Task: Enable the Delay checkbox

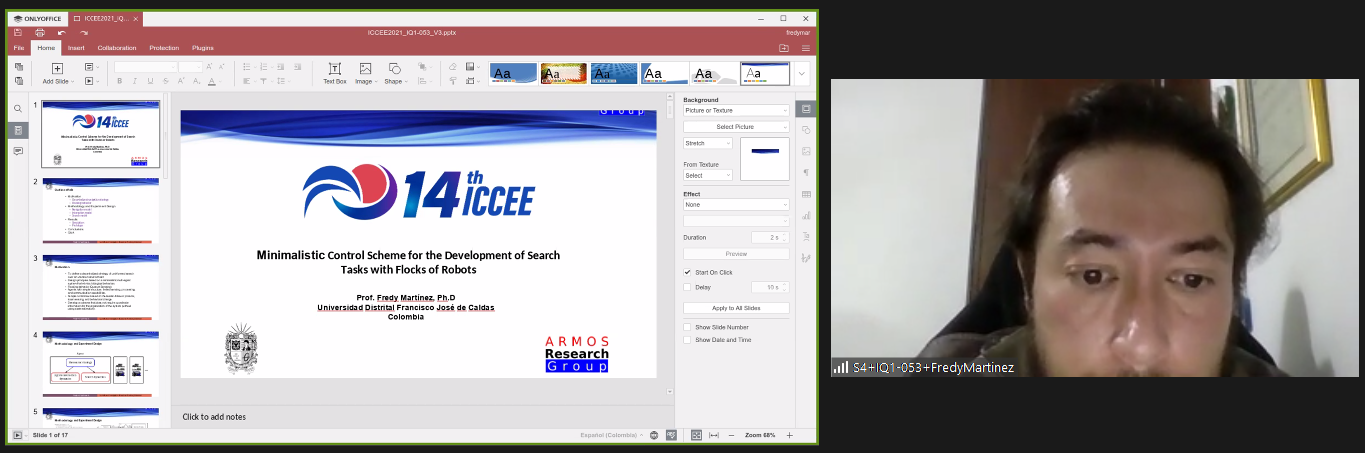Action: pyautogui.click(x=687, y=287)
